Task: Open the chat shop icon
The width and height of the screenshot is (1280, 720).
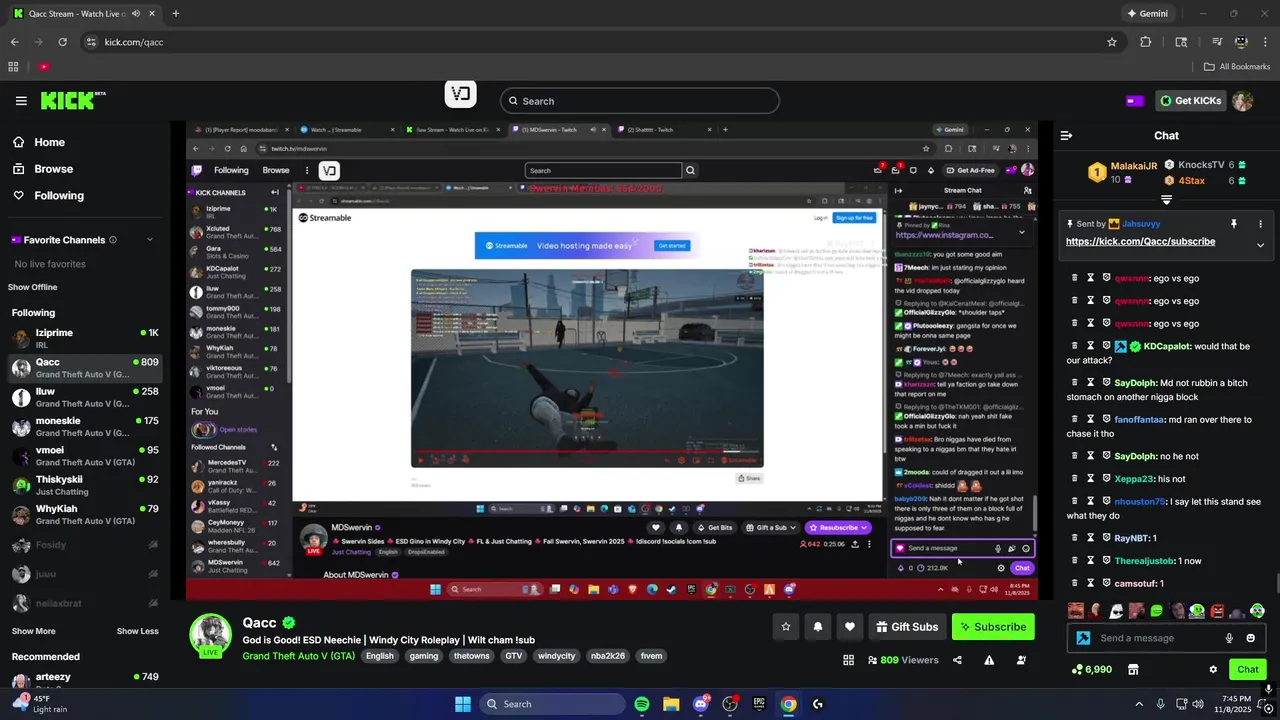Action: point(1133,669)
